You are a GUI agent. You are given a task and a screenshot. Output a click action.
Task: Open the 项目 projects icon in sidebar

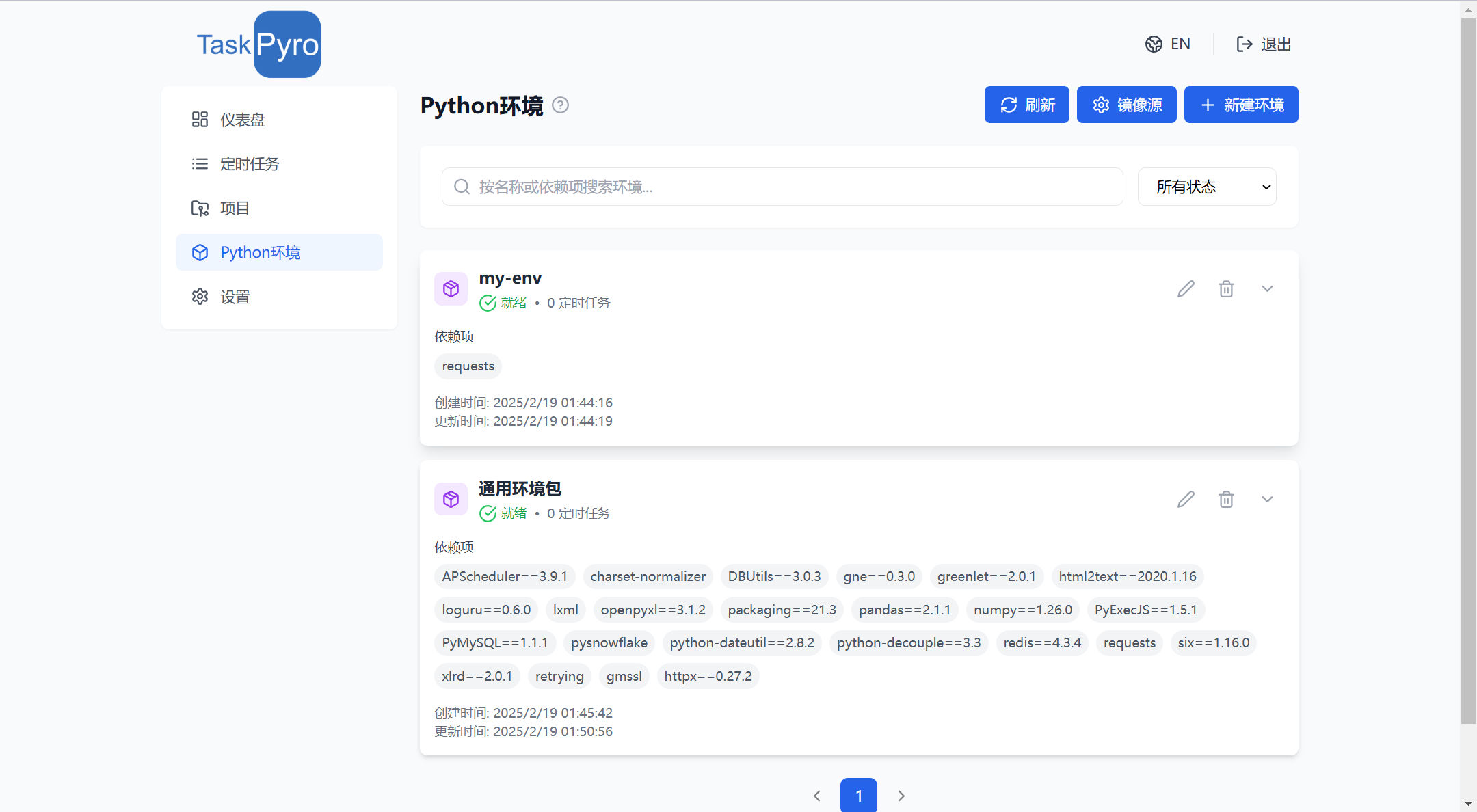200,208
